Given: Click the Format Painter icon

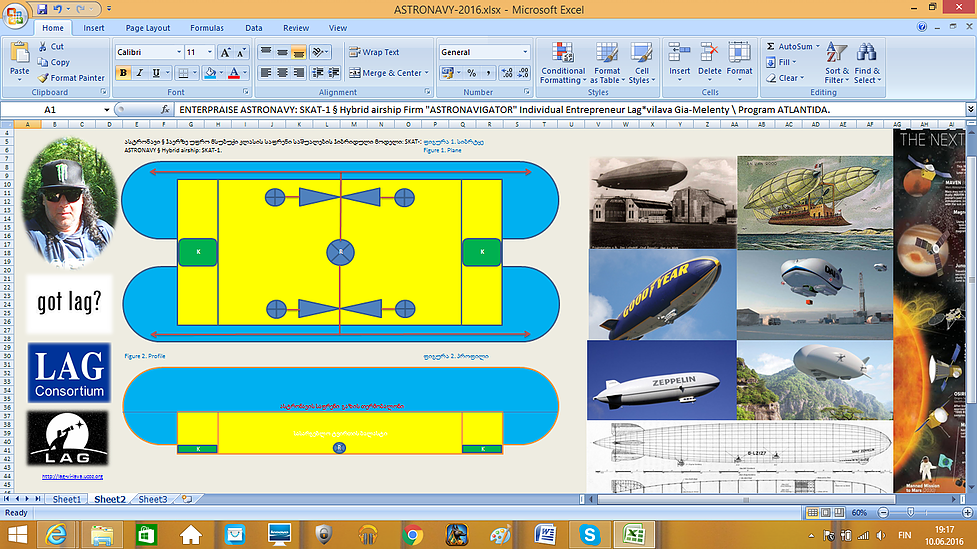Looking at the screenshot, I should pyautogui.click(x=43, y=78).
